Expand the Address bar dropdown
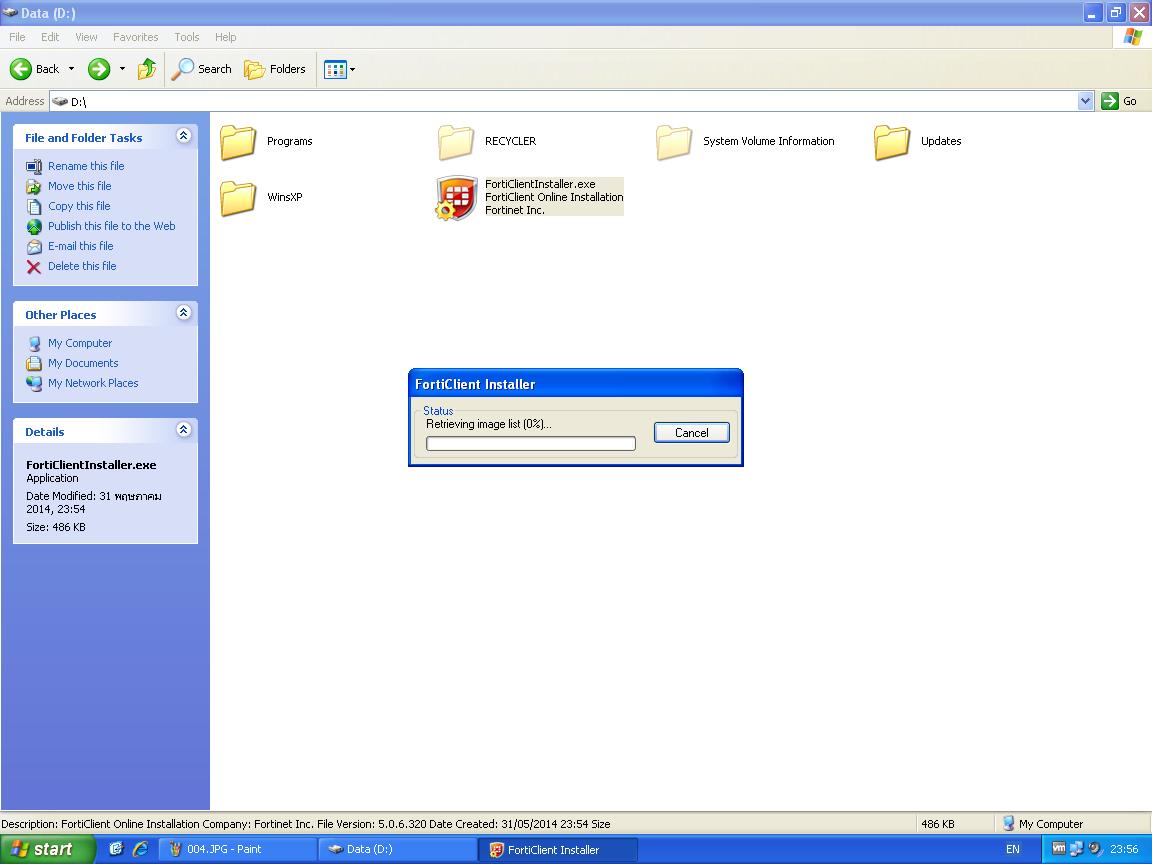This screenshot has width=1152, height=864. click(1085, 101)
